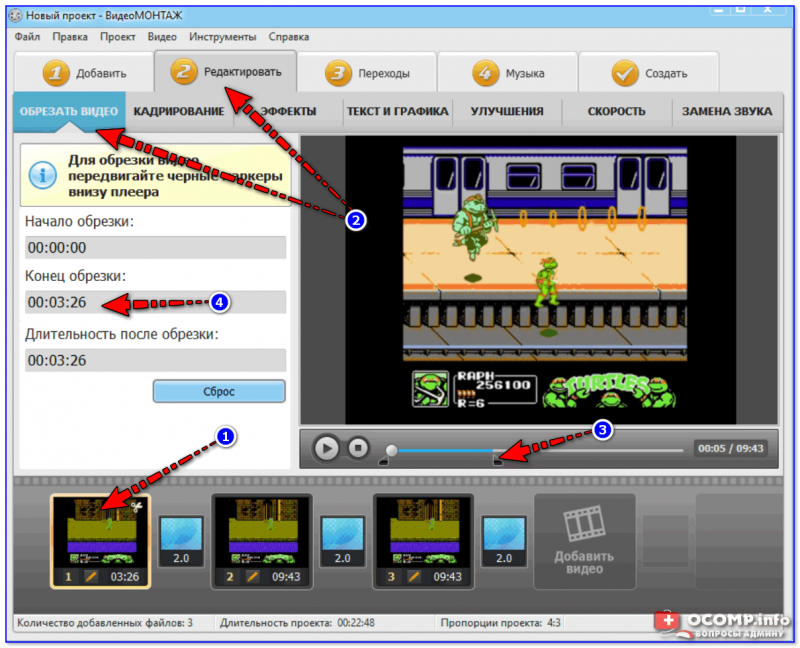Select clip 2 thumbnail in timeline
The width and height of the screenshot is (800, 648).
click(262, 541)
